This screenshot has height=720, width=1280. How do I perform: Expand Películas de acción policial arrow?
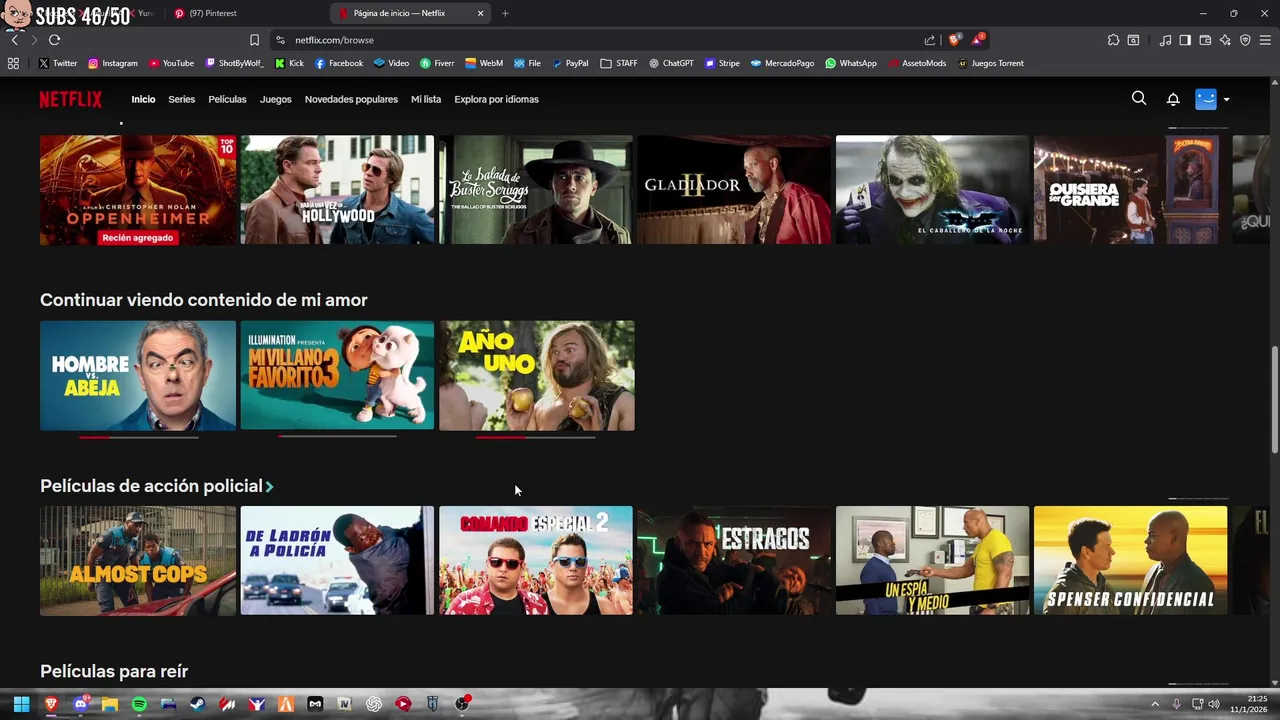click(270, 486)
